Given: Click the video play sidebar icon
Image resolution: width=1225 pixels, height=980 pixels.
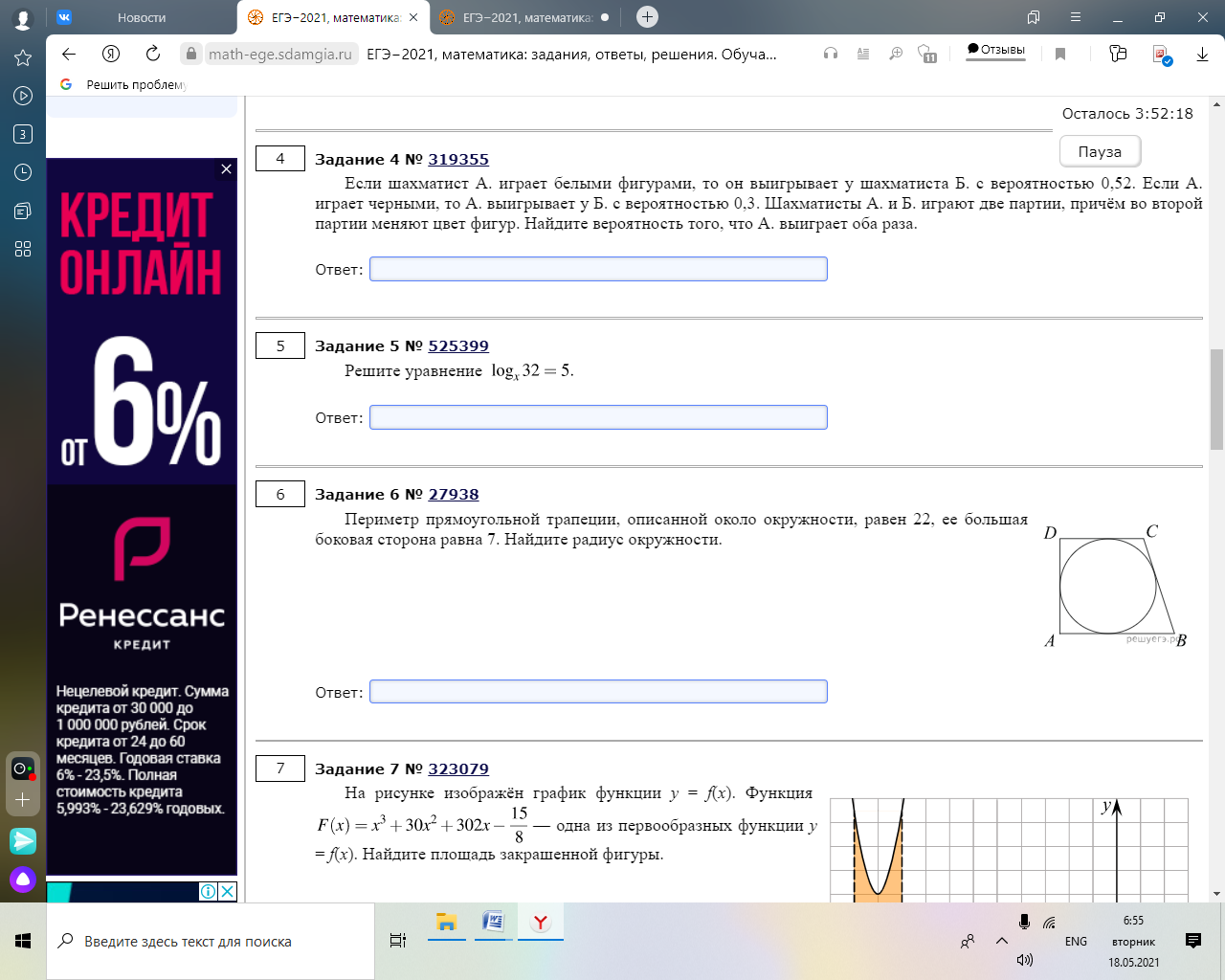Looking at the screenshot, I should pyautogui.click(x=23, y=96).
